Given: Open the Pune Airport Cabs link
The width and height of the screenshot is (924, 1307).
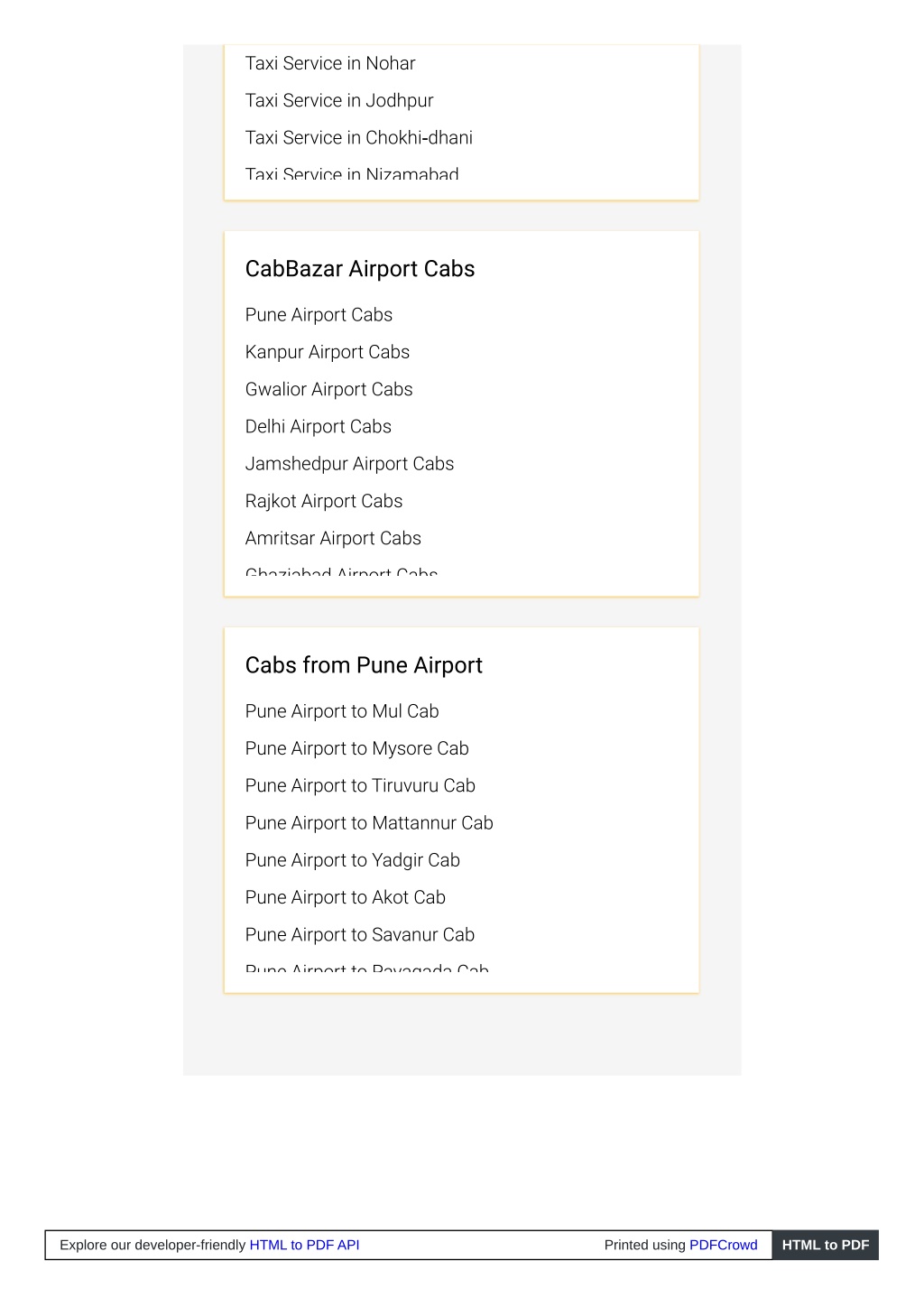Looking at the screenshot, I should click(x=319, y=315).
